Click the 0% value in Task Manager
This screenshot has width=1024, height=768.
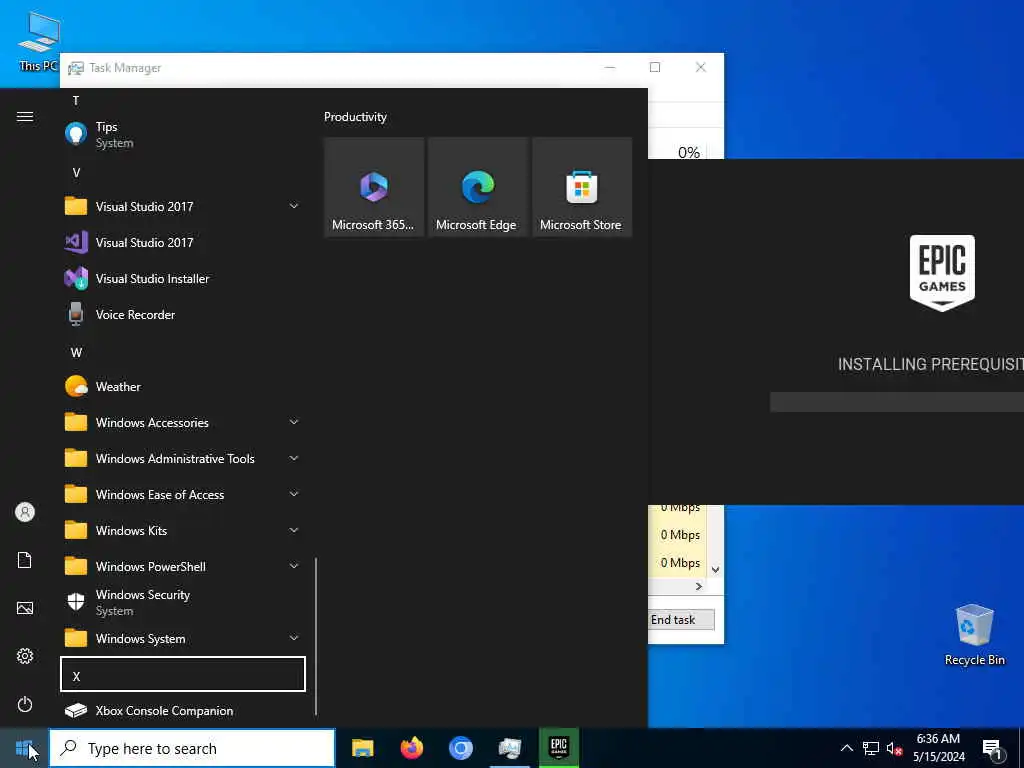688,152
